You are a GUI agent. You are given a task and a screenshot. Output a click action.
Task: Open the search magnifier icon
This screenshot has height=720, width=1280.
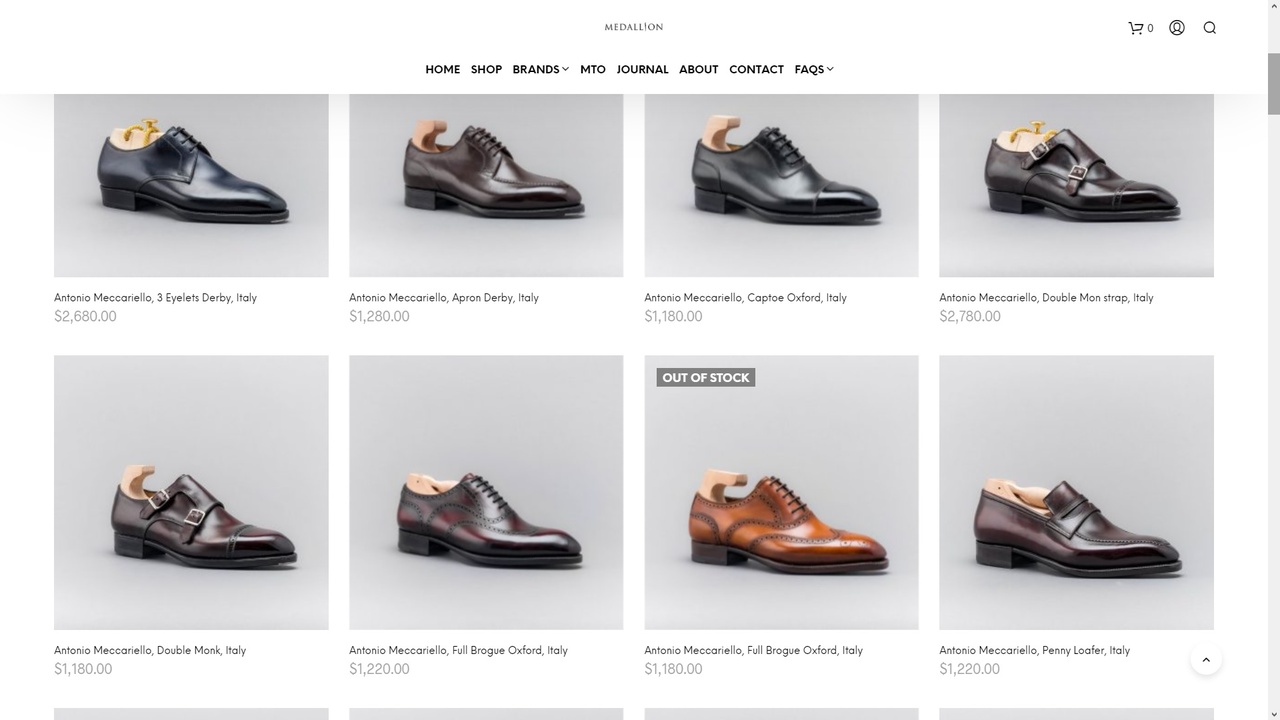pyautogui.click(x=1210, y=28)
